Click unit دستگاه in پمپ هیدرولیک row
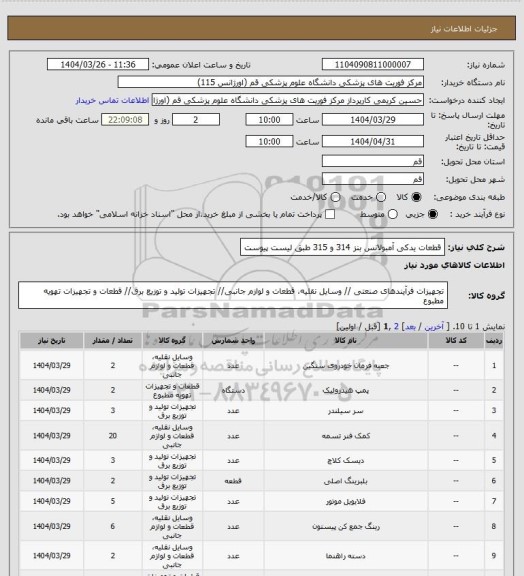Viewport: 524px width, 576px height. click(x=233, y=390)
